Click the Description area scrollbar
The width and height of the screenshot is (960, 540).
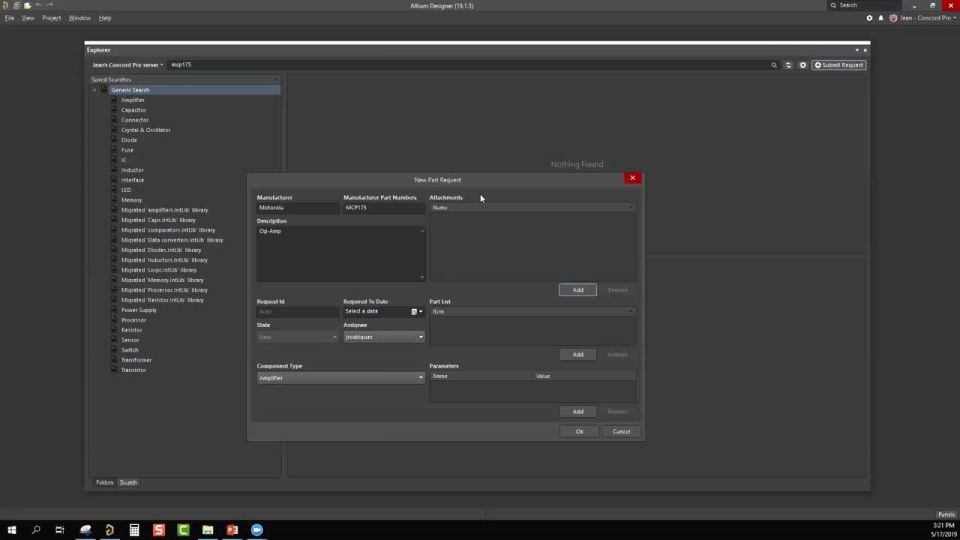422,253
